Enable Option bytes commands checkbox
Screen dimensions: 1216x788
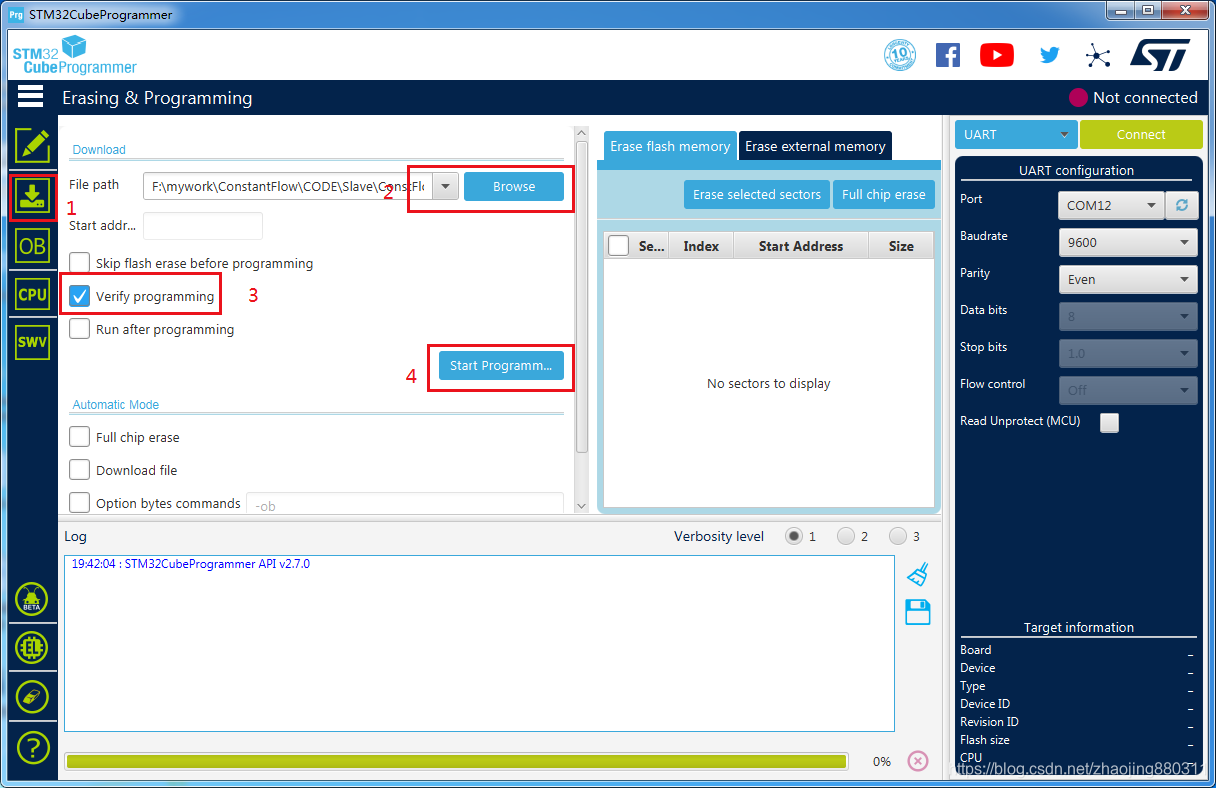[79, 503]
